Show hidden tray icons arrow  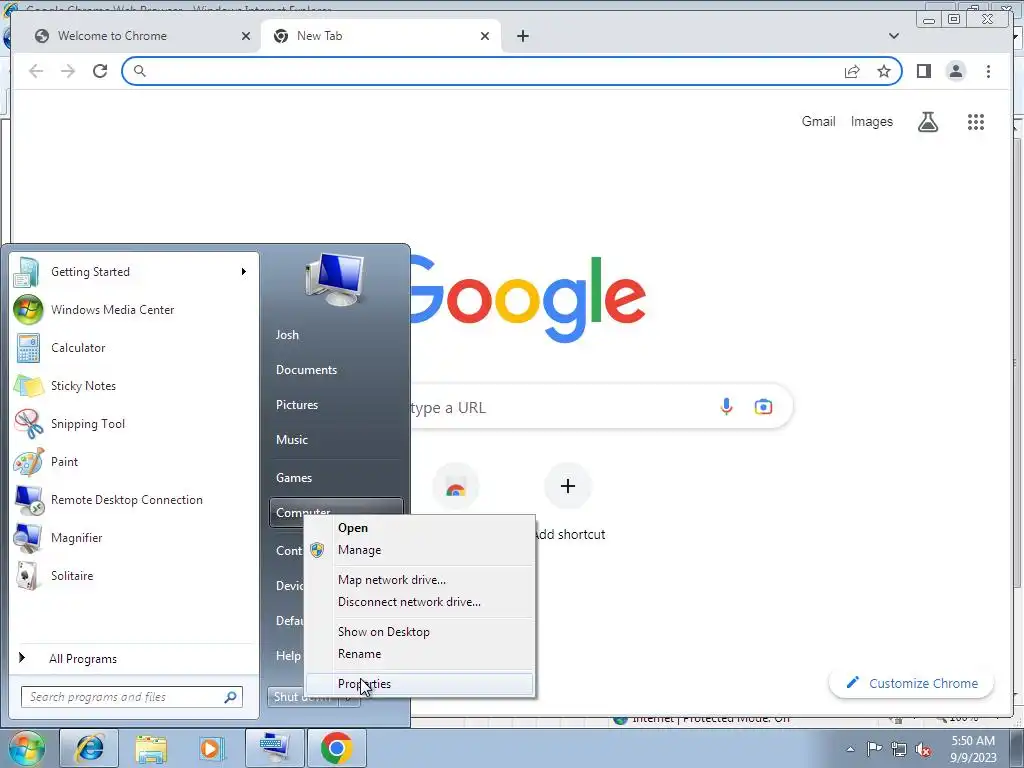[x=850, y=749]
